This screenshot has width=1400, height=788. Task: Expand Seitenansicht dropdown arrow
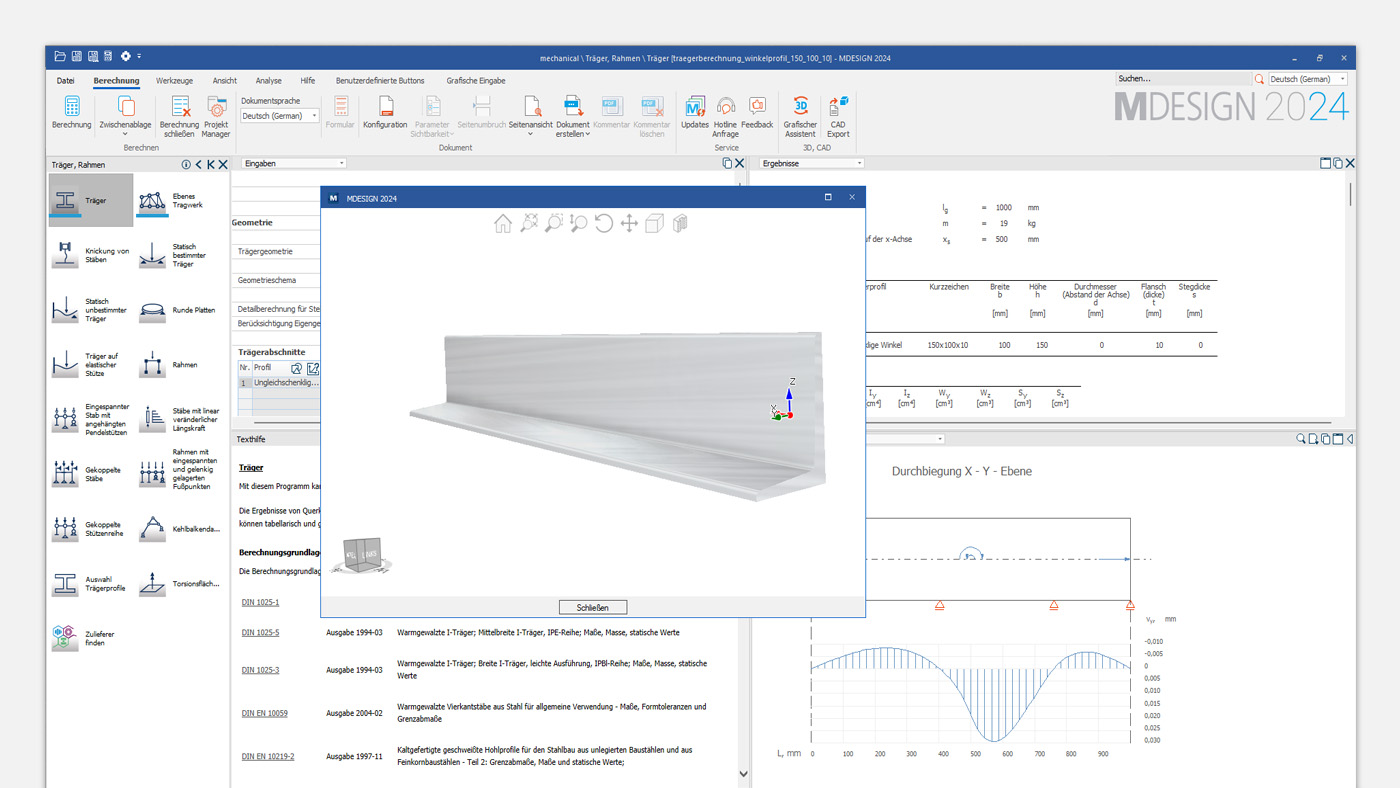pyautogui.click(x=531, y=134)
